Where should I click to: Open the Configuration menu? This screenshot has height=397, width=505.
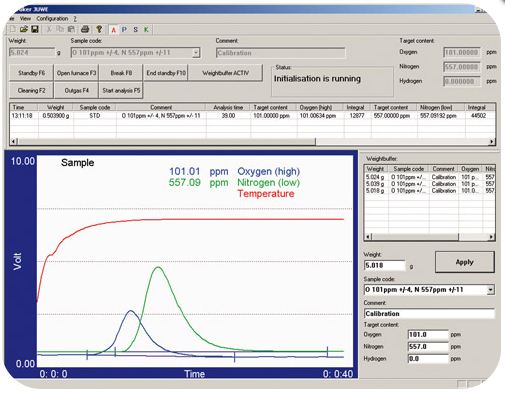tap(52, 18)
